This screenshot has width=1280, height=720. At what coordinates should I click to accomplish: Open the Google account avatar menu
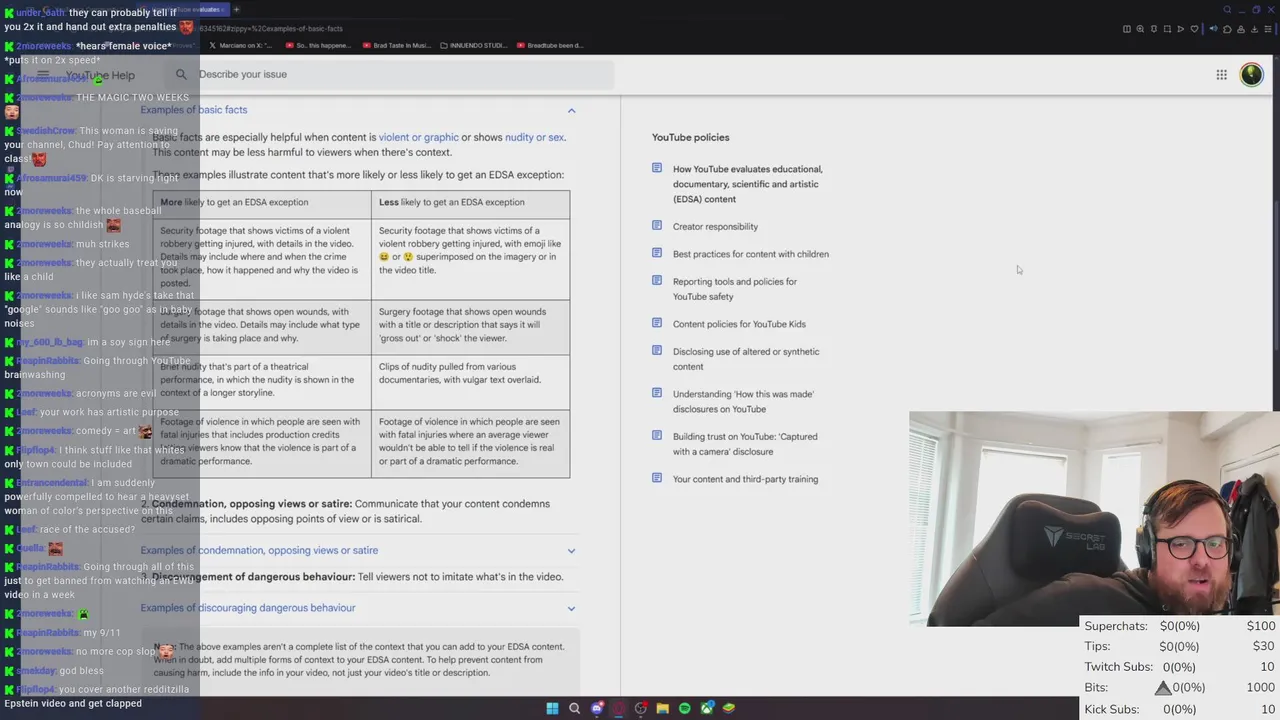(x=1251, y=75)
